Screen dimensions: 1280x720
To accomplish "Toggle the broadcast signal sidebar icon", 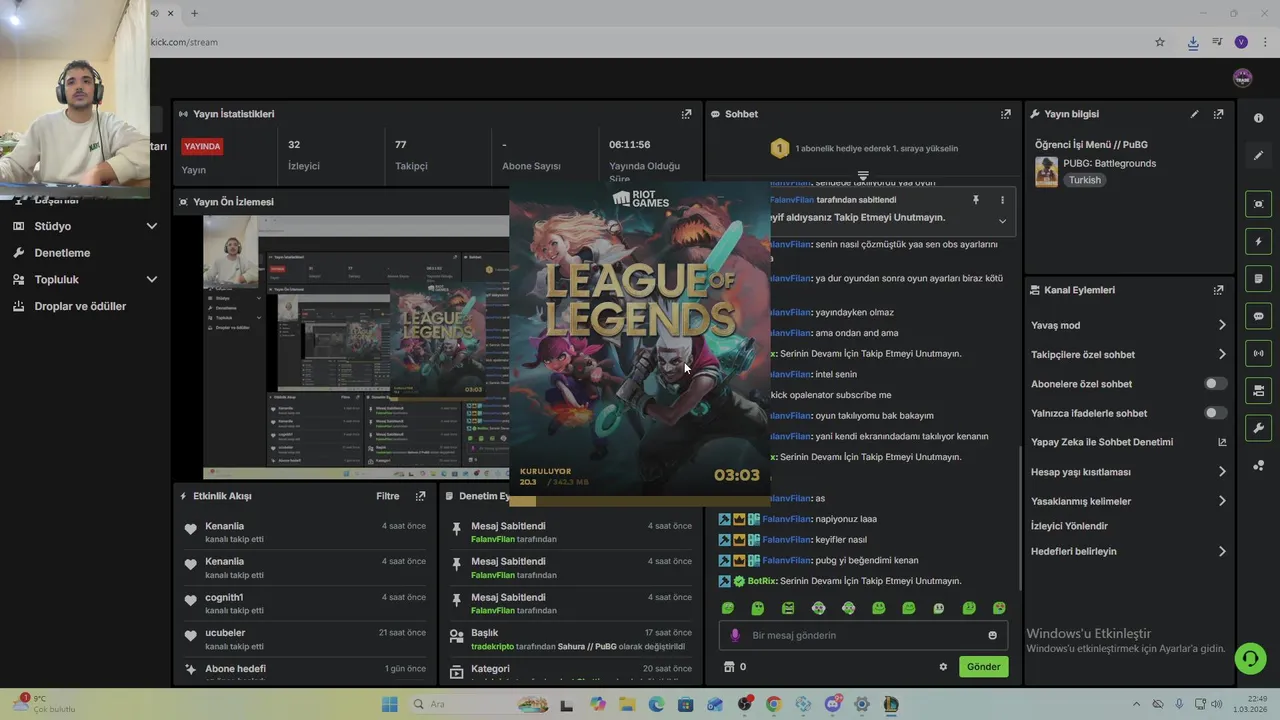I will [x=1258, y=353].
